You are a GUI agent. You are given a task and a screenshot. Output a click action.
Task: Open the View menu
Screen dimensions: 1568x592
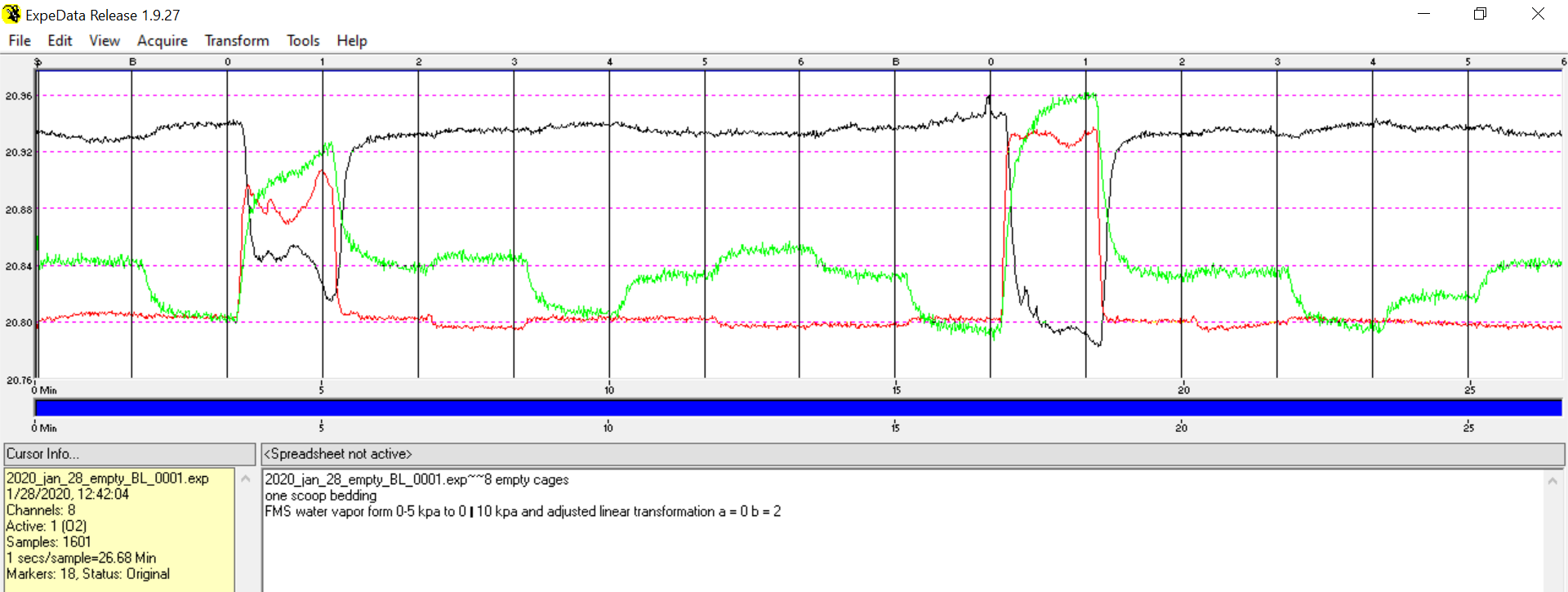[x=105, y=41]
